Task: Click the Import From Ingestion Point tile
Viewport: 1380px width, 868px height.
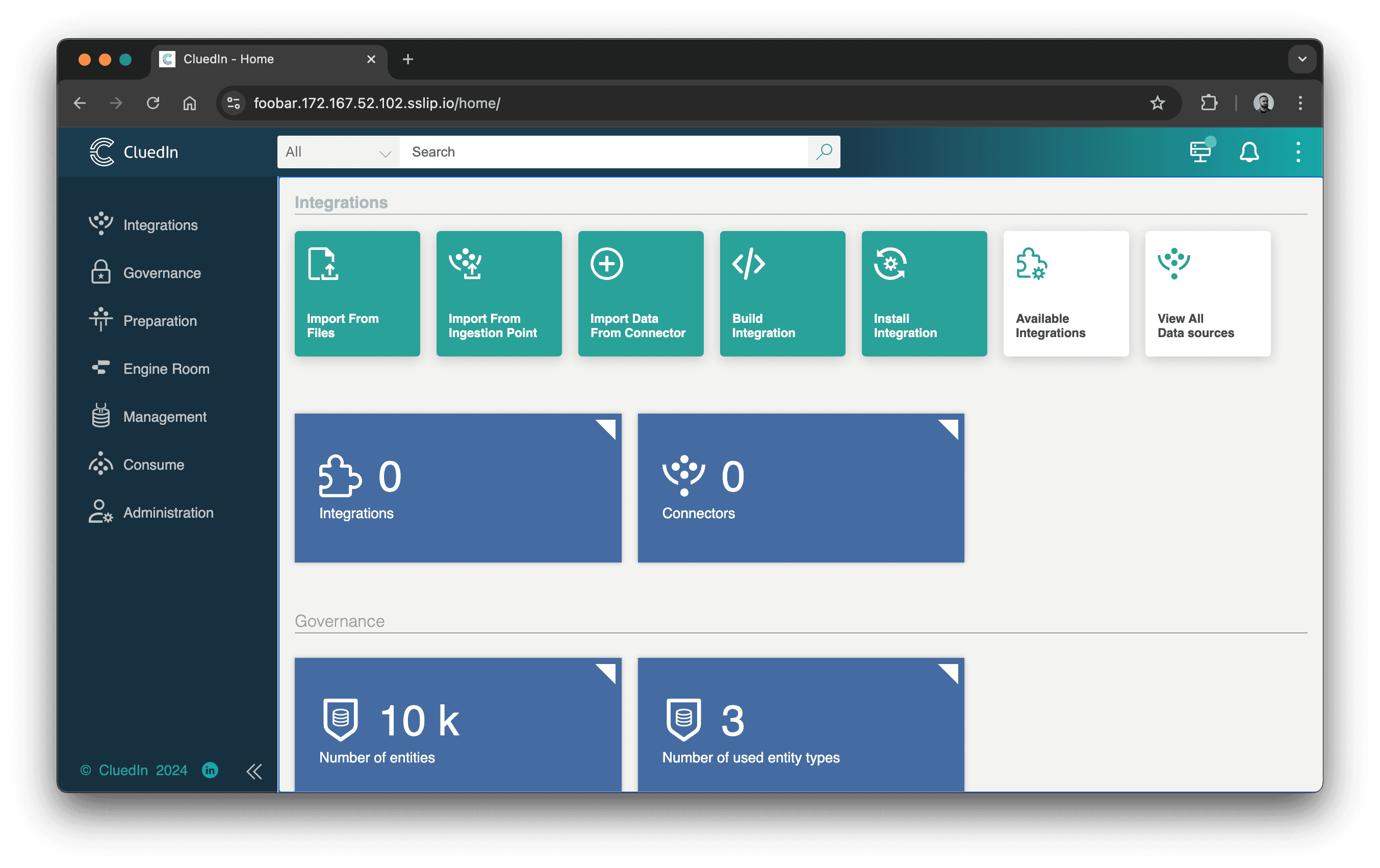Action: pyautogui.click(x=499, y=293)
